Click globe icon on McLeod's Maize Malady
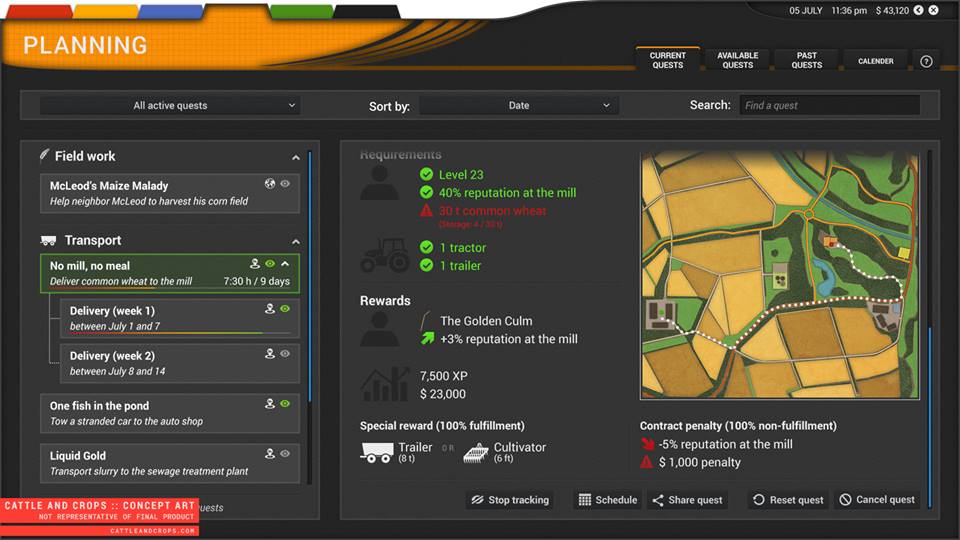Viewport: 960px width, 540px height. coord(270,184)
